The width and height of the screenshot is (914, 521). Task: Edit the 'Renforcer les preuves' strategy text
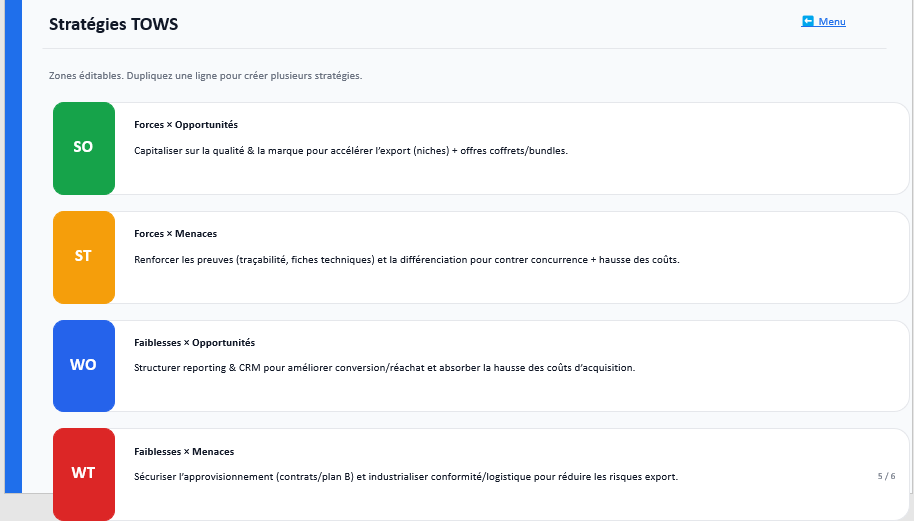click(x=406, y=259)
